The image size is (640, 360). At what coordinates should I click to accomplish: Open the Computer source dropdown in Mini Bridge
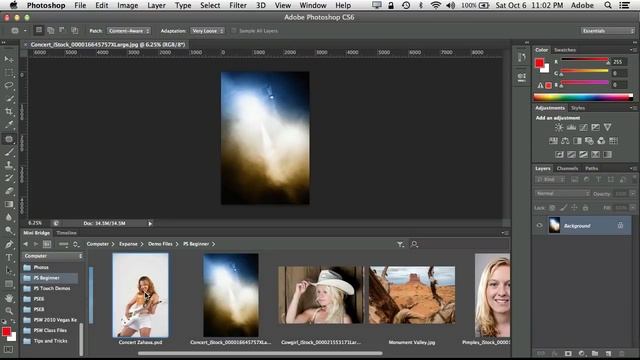tap(53, 256)
